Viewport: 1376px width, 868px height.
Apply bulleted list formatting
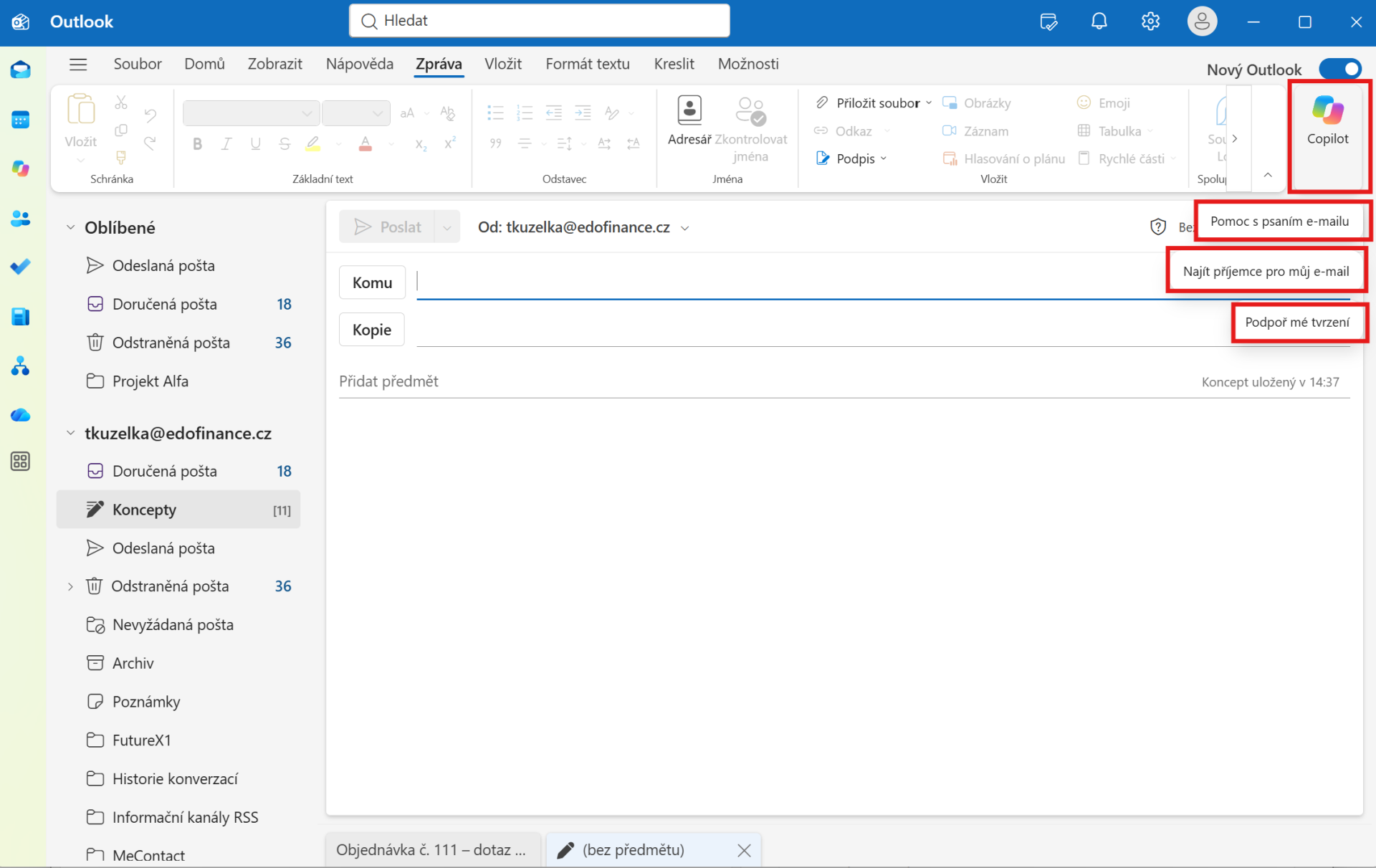pyautogui.click(x=495, y=113)
